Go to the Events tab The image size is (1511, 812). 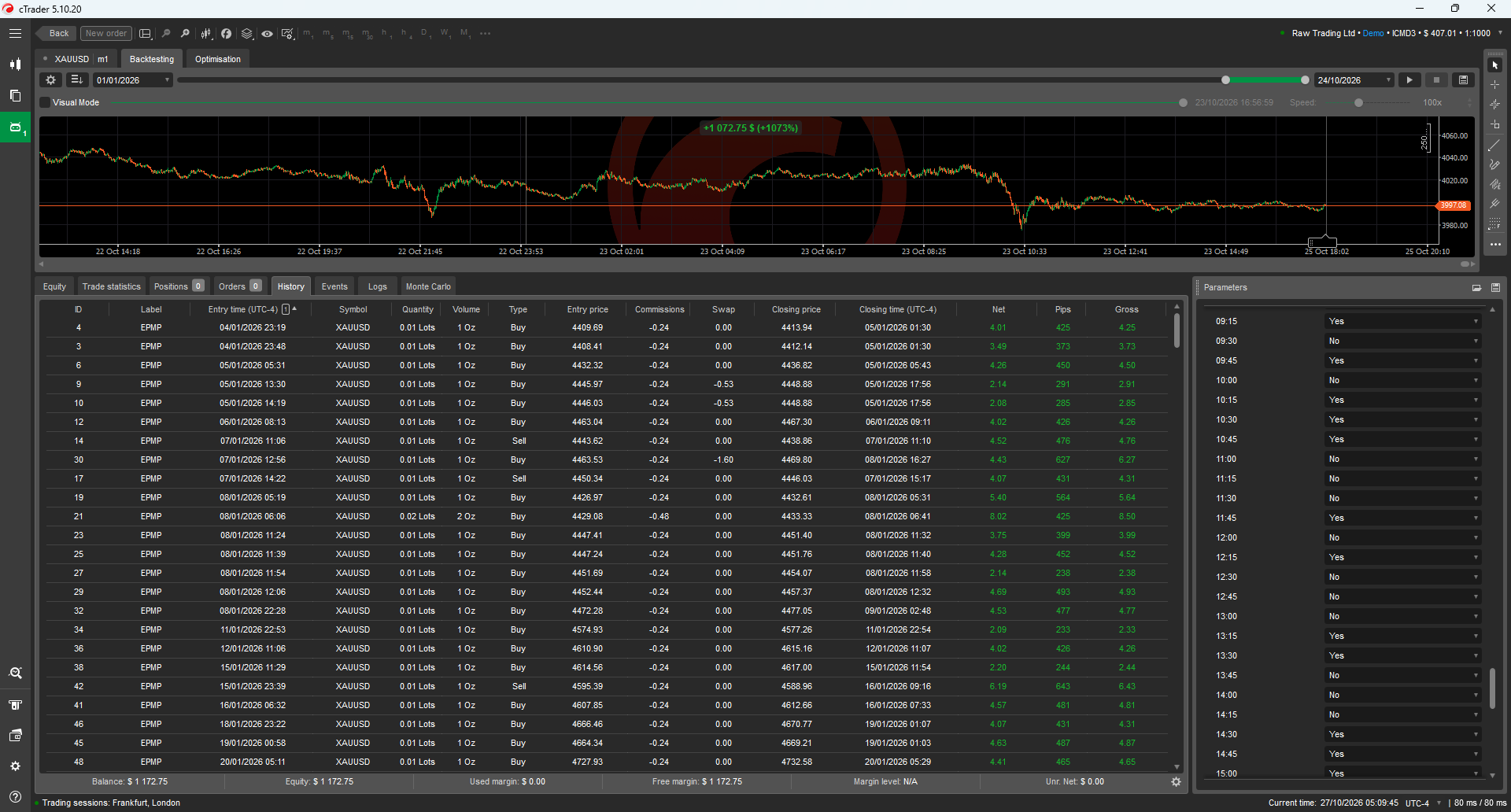point(334,286)
